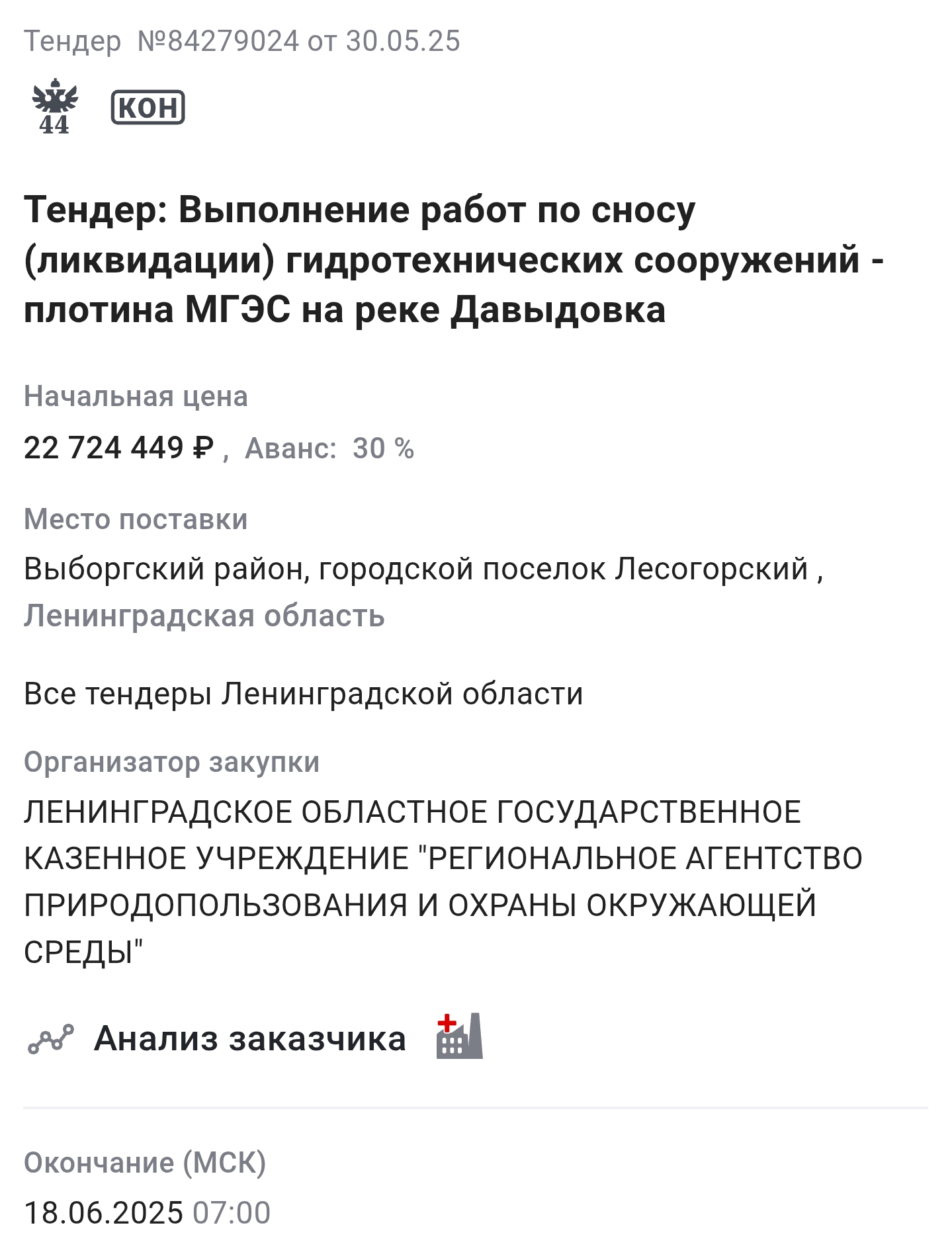Click the tender title about плотина МГЭС
The width and height of the screenshot is (952, 1254).
453,260
